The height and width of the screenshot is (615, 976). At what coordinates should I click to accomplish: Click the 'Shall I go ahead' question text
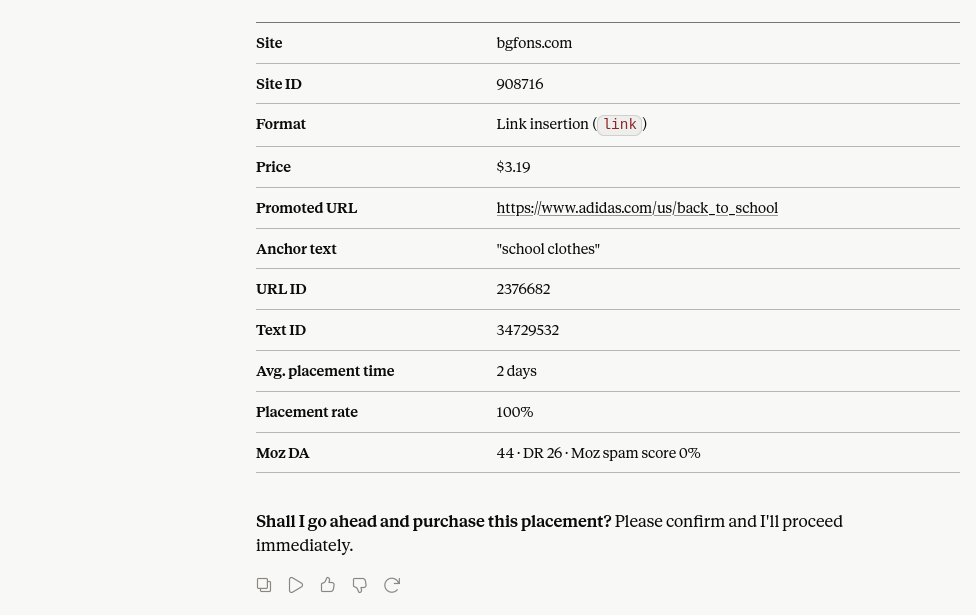[434, 522]
